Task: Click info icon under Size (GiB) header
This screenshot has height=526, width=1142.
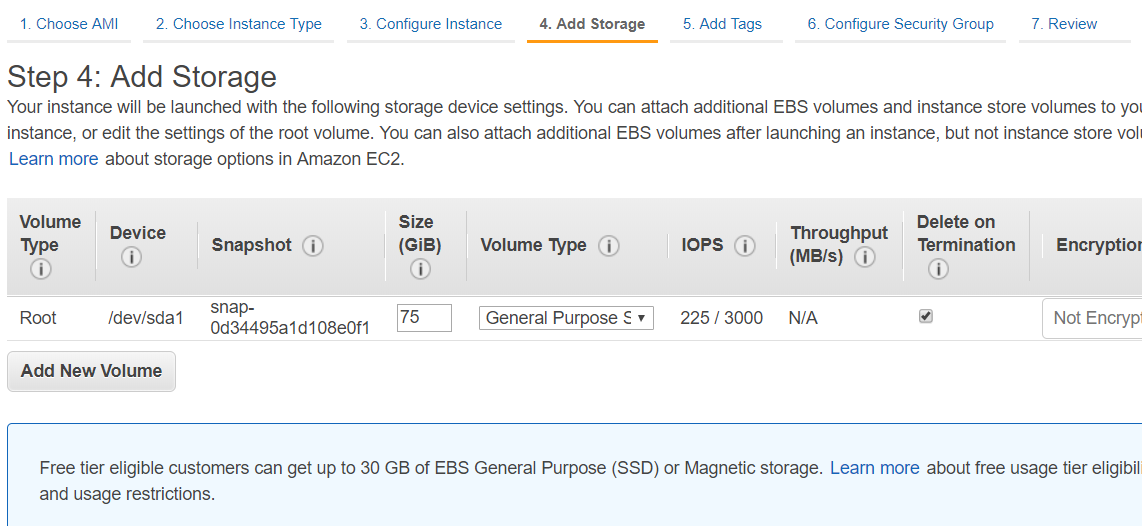Action: [x=420, y=270]
